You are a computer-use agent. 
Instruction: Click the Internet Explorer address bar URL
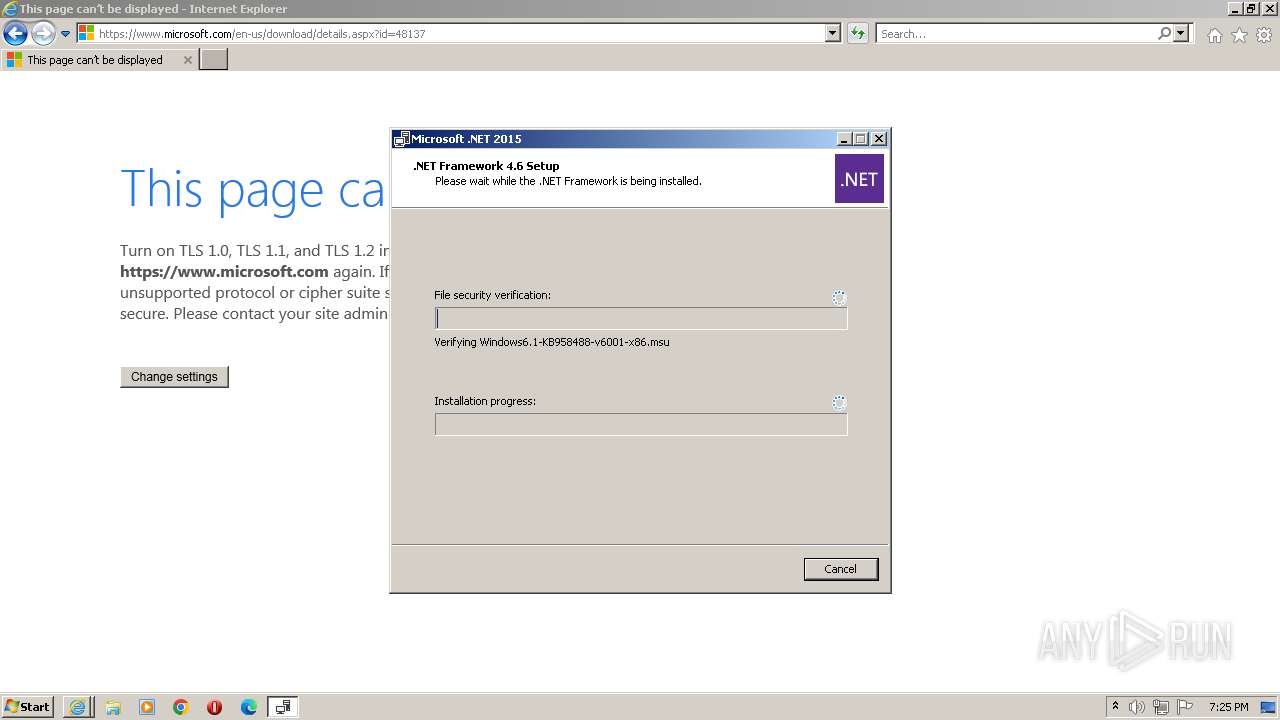[x=262, y=34]
